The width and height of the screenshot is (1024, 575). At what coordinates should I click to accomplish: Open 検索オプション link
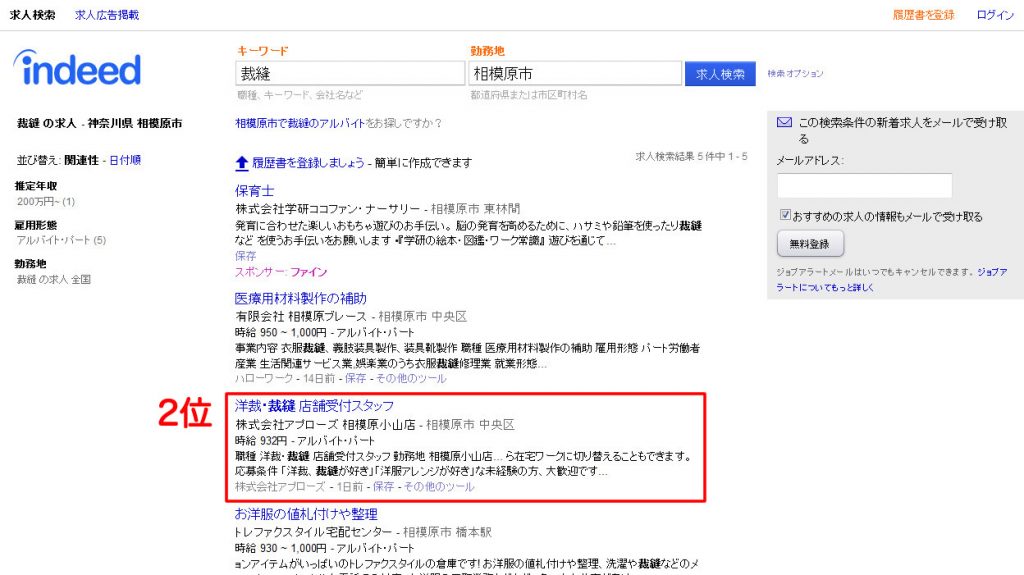(795, 74)
